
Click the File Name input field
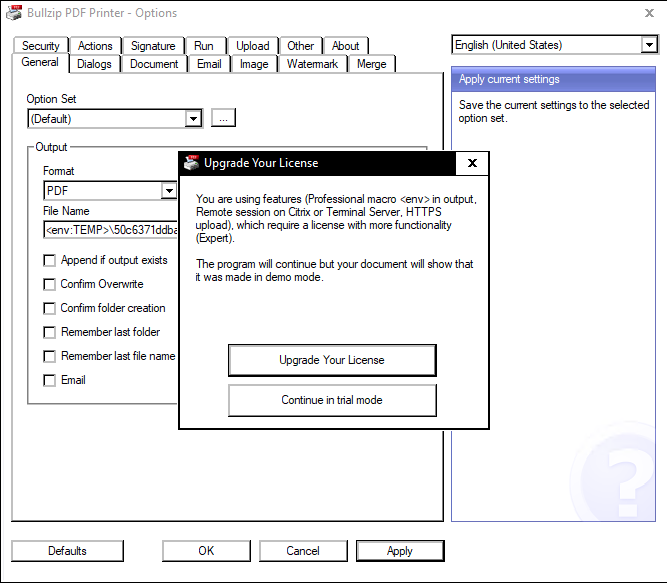(111, 230)
